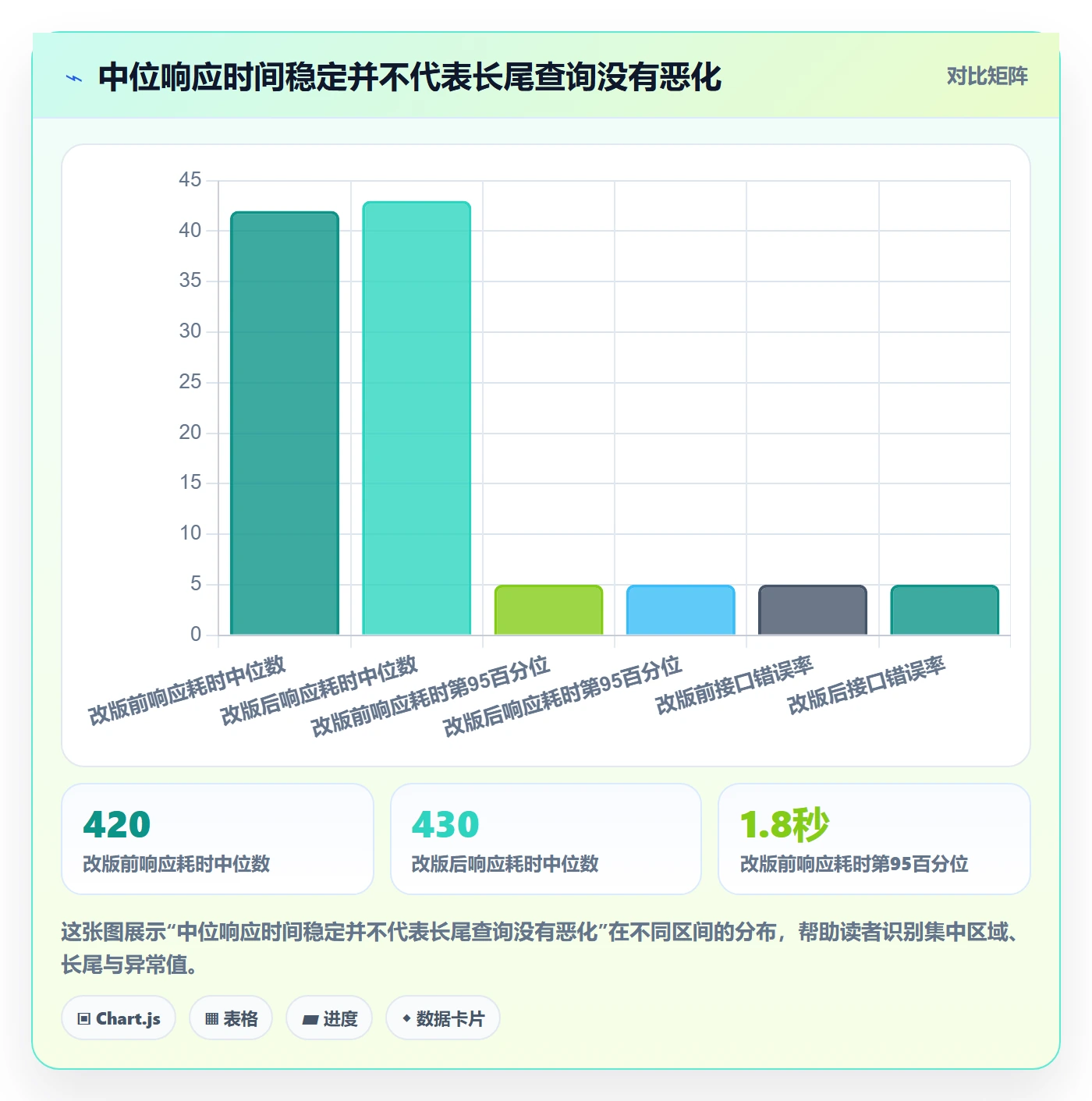
Task: Click the y-axis tick label 15
Action: click(190, 483)
